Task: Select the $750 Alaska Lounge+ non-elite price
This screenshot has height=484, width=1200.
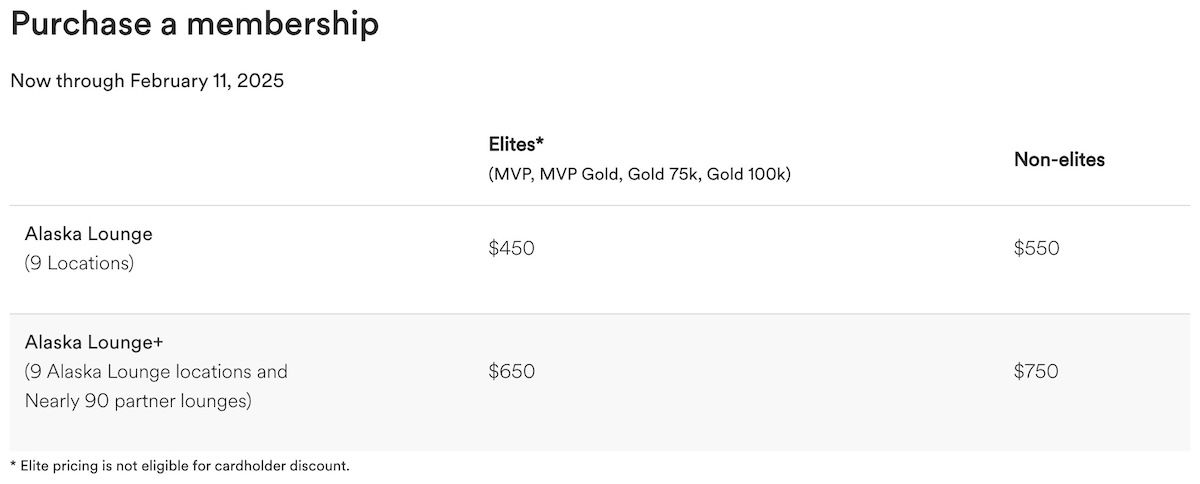Action: tap(1036, 372)
